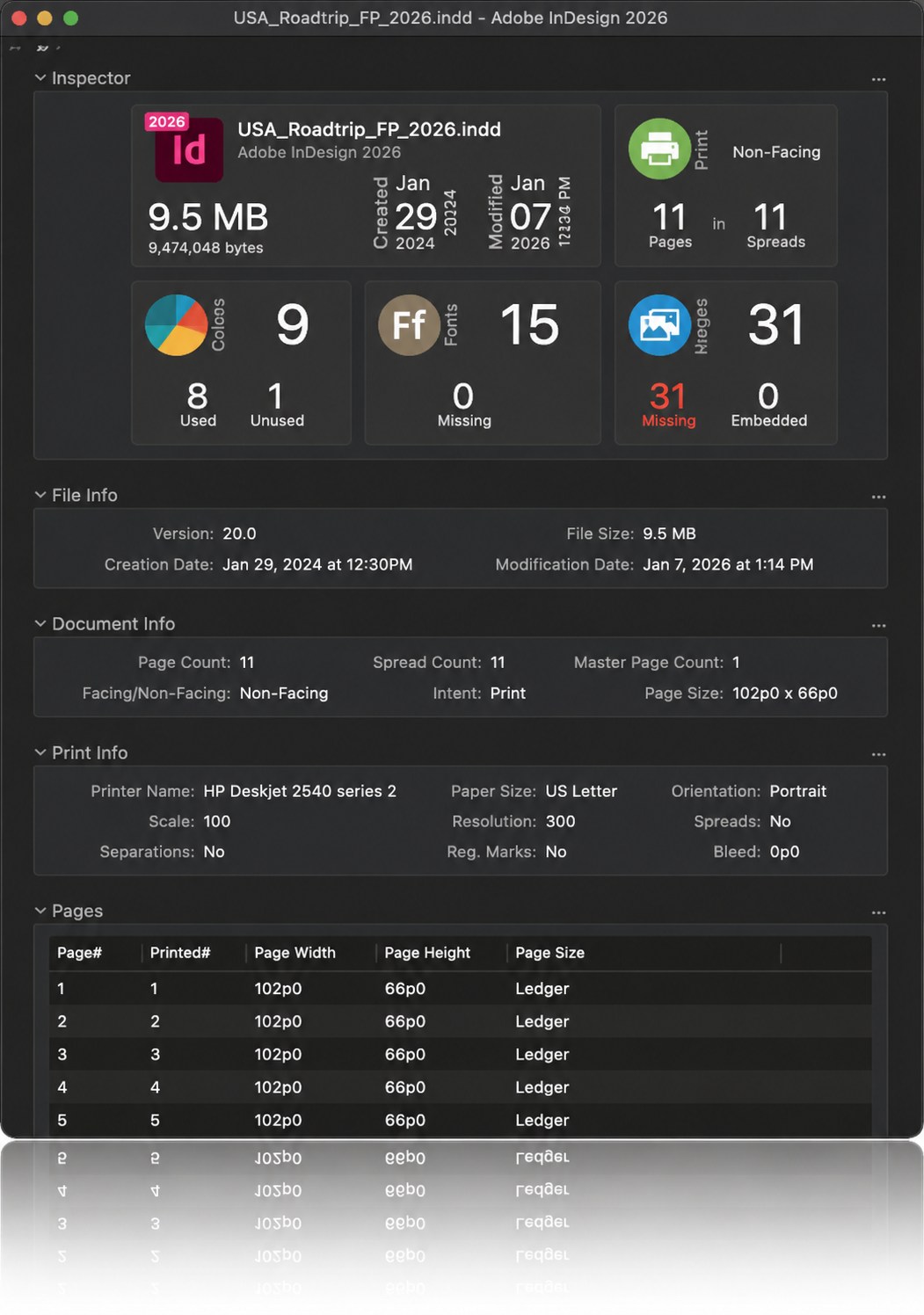Click the Colors pie chart icon
924x1315 pixels.
[176, 325]
